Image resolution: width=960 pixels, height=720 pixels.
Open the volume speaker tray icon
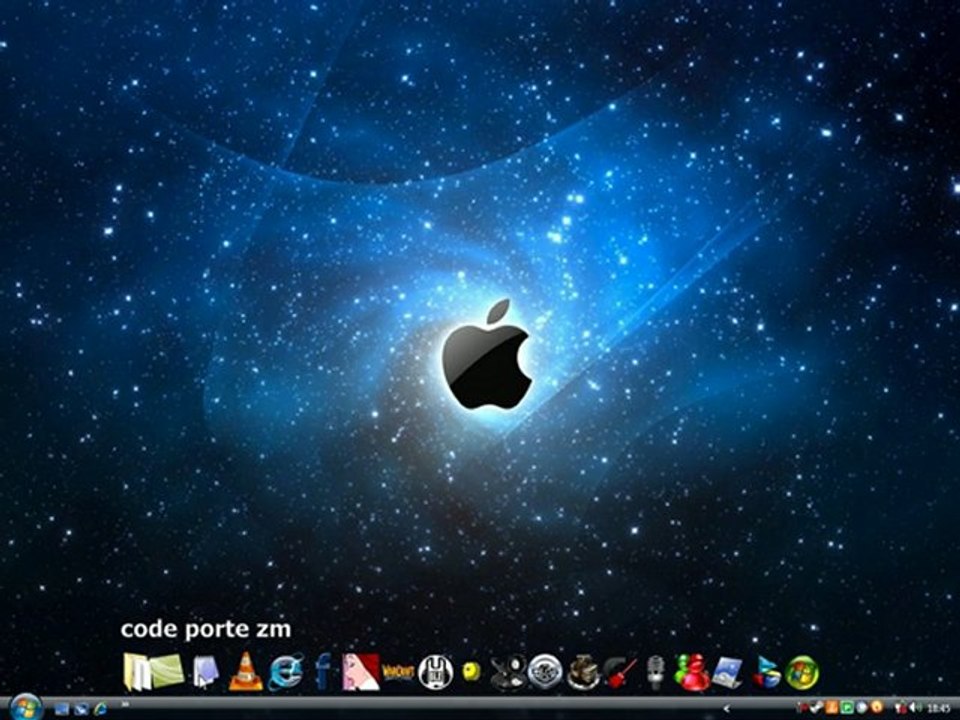pyautogui.click(x=917, y=708)
